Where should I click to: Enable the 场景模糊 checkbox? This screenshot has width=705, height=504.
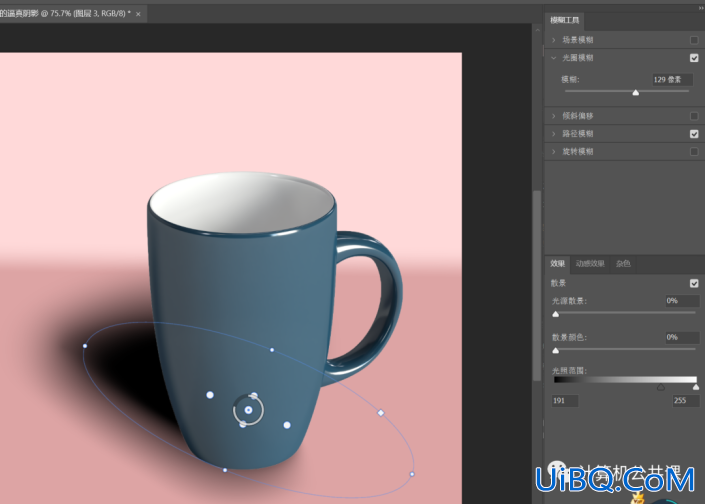[694, 40]
